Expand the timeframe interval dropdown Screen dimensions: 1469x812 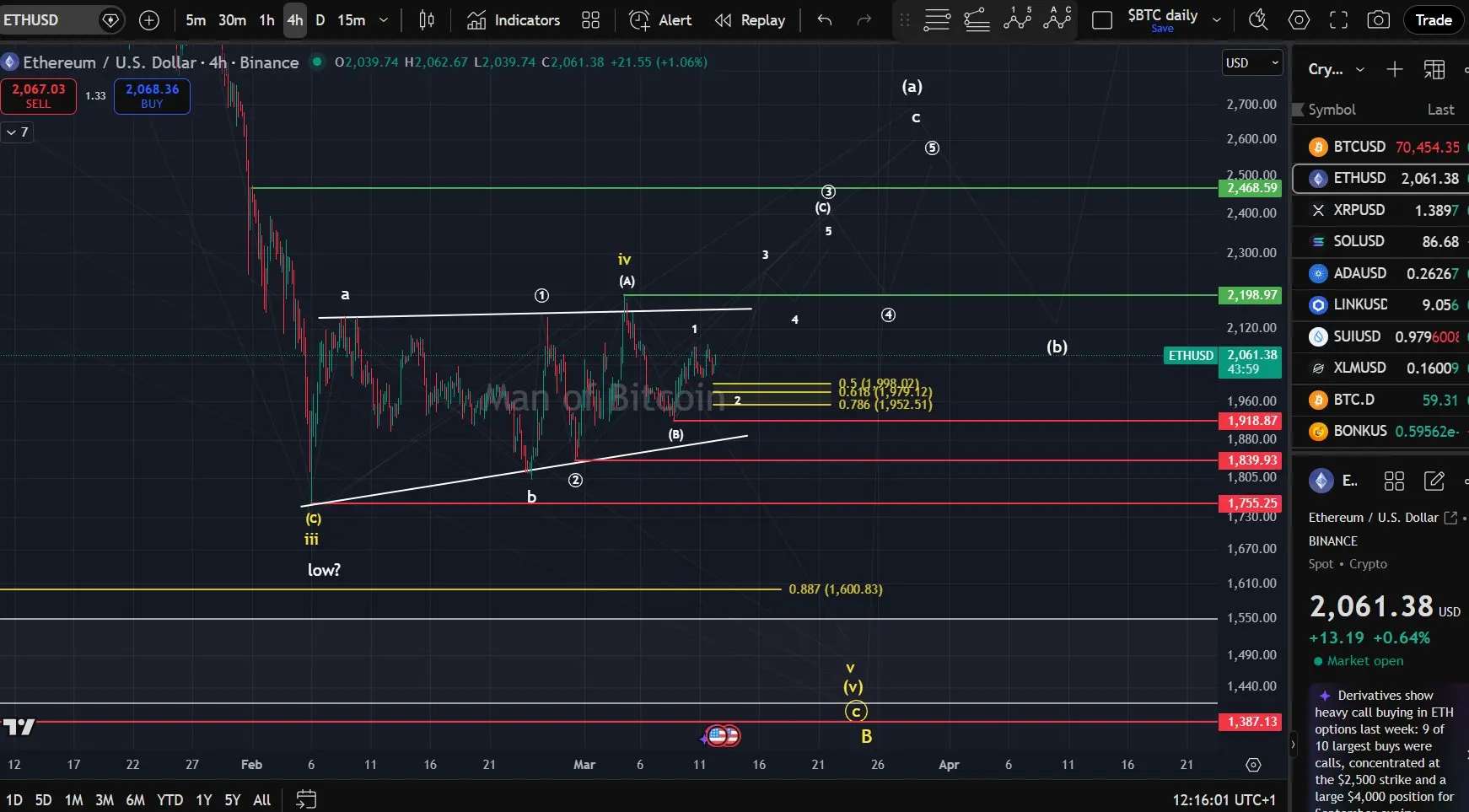click(x=384, y=20)
